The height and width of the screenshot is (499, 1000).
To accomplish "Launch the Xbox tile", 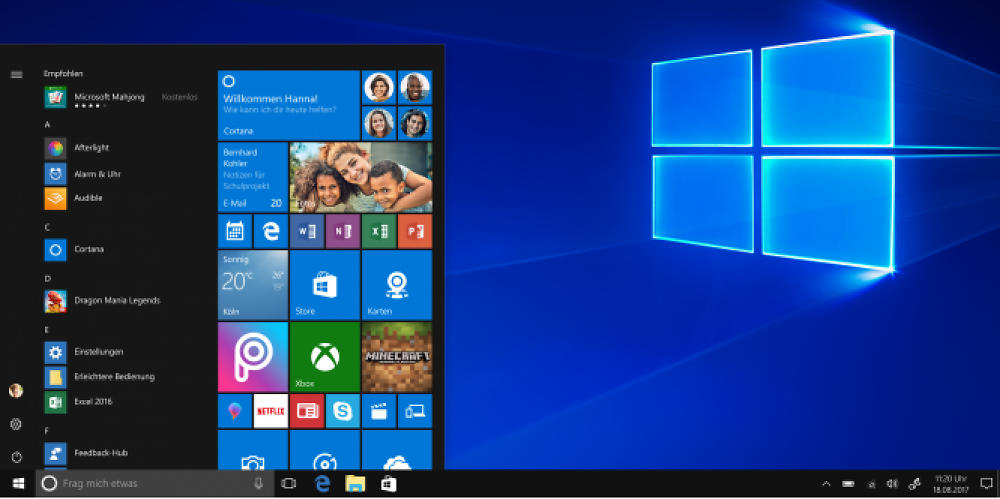I will pos(325,357).
